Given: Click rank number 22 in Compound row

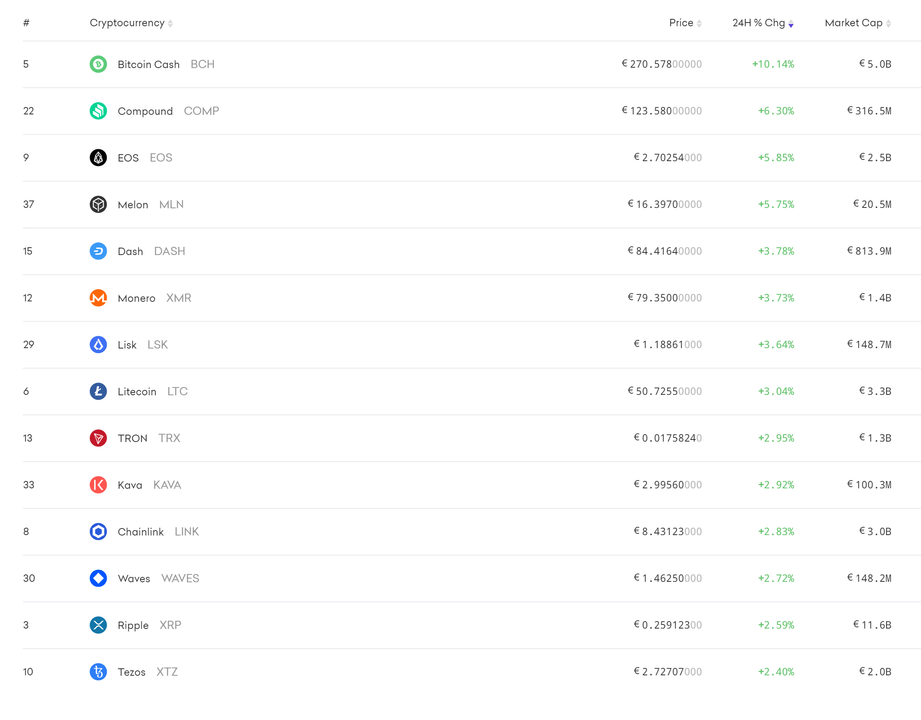Looking at the screenshot, I should click(29, 111).
